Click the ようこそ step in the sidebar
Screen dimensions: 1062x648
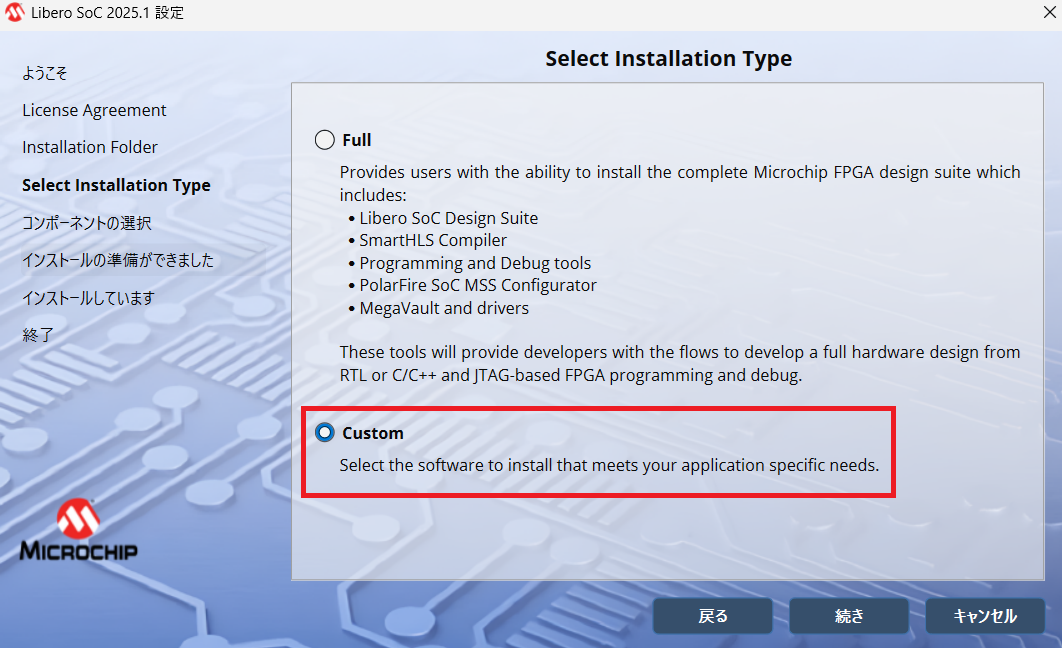click(45, 73)
